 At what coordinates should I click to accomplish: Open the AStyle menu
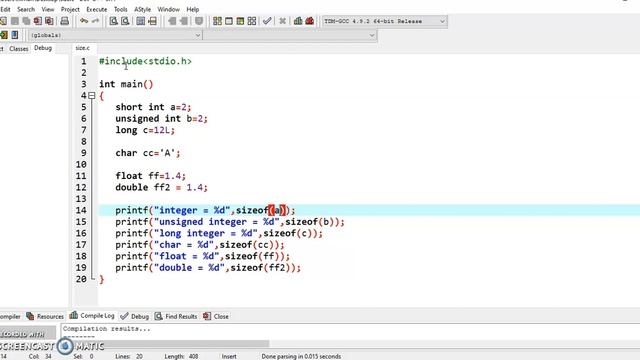(142, 9)
